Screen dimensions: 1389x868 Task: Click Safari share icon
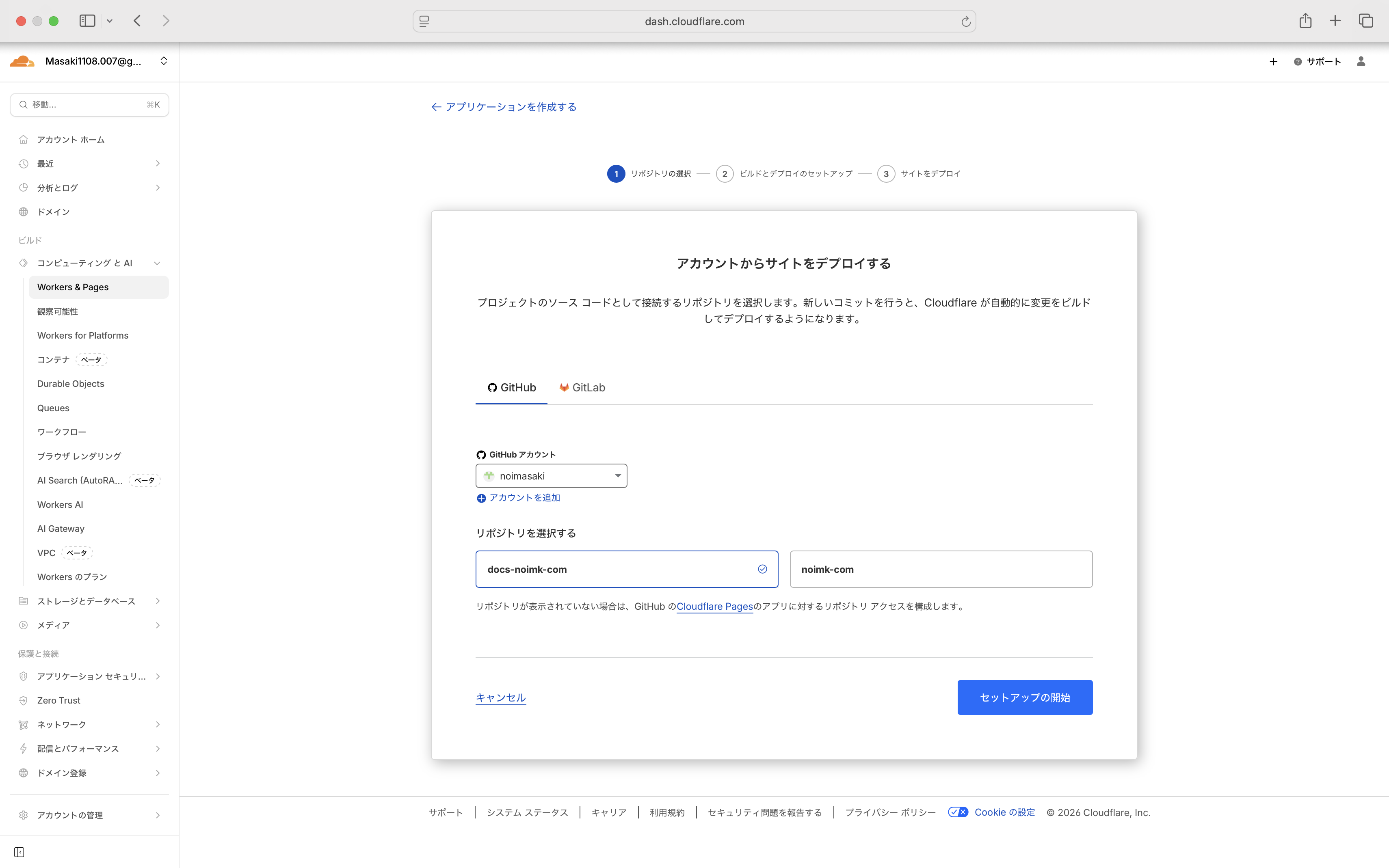pyautogui.click(x=1305, y=21)
